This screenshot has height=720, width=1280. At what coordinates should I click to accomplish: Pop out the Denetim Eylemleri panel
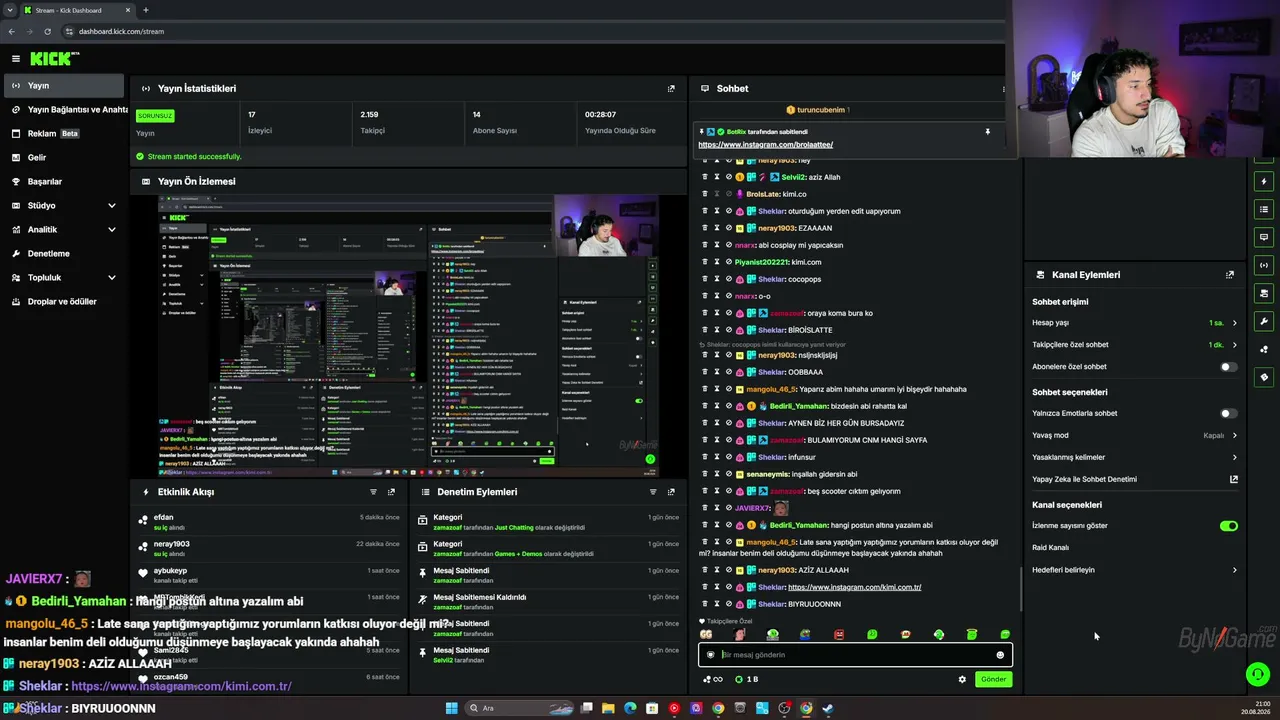coord(671,492)
